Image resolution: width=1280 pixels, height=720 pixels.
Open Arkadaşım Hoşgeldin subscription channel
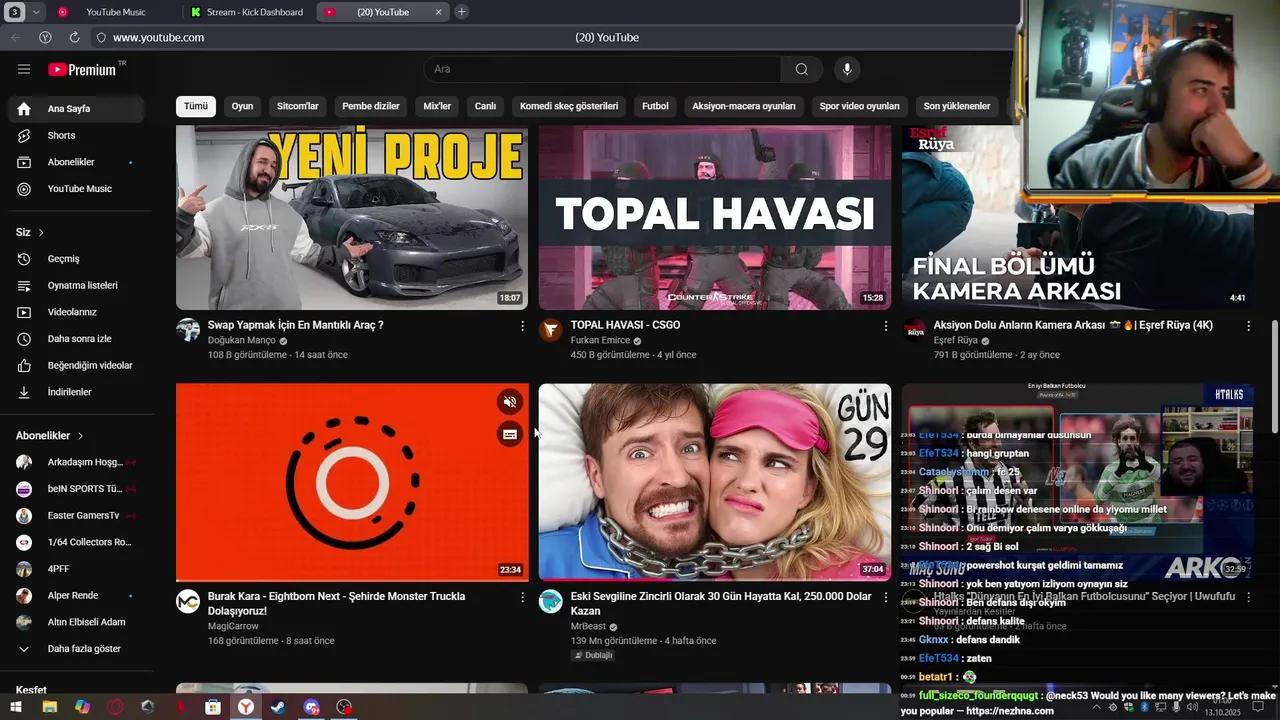[x=77, y=462]
